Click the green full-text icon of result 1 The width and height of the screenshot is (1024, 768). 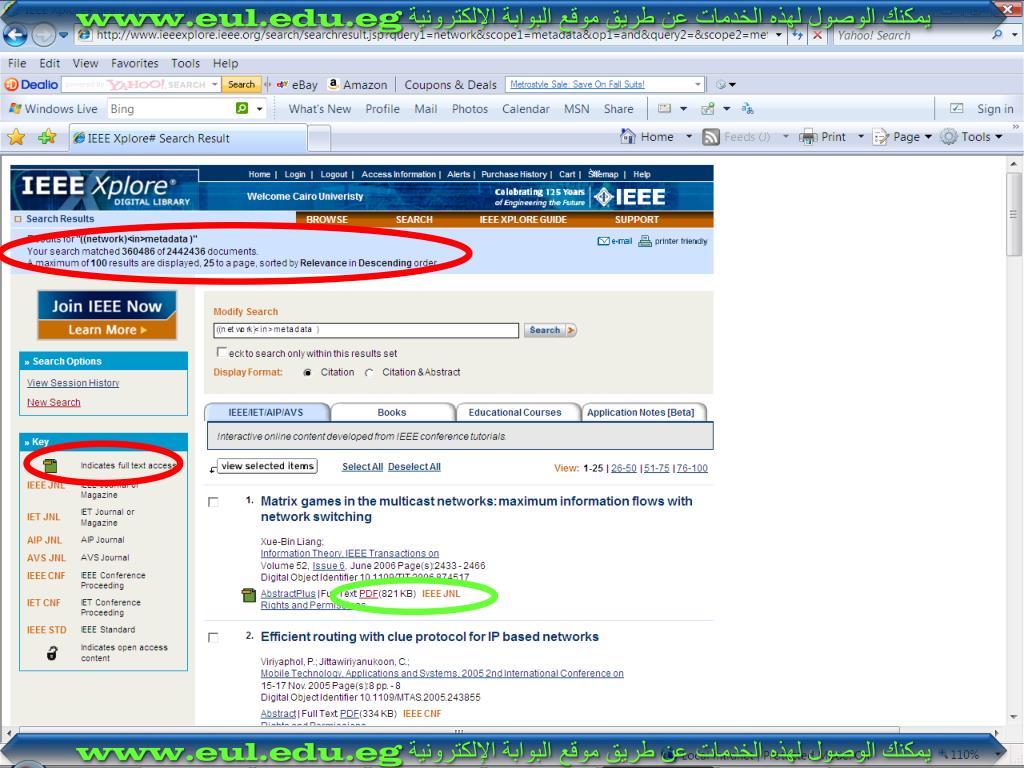coord(248,594)
